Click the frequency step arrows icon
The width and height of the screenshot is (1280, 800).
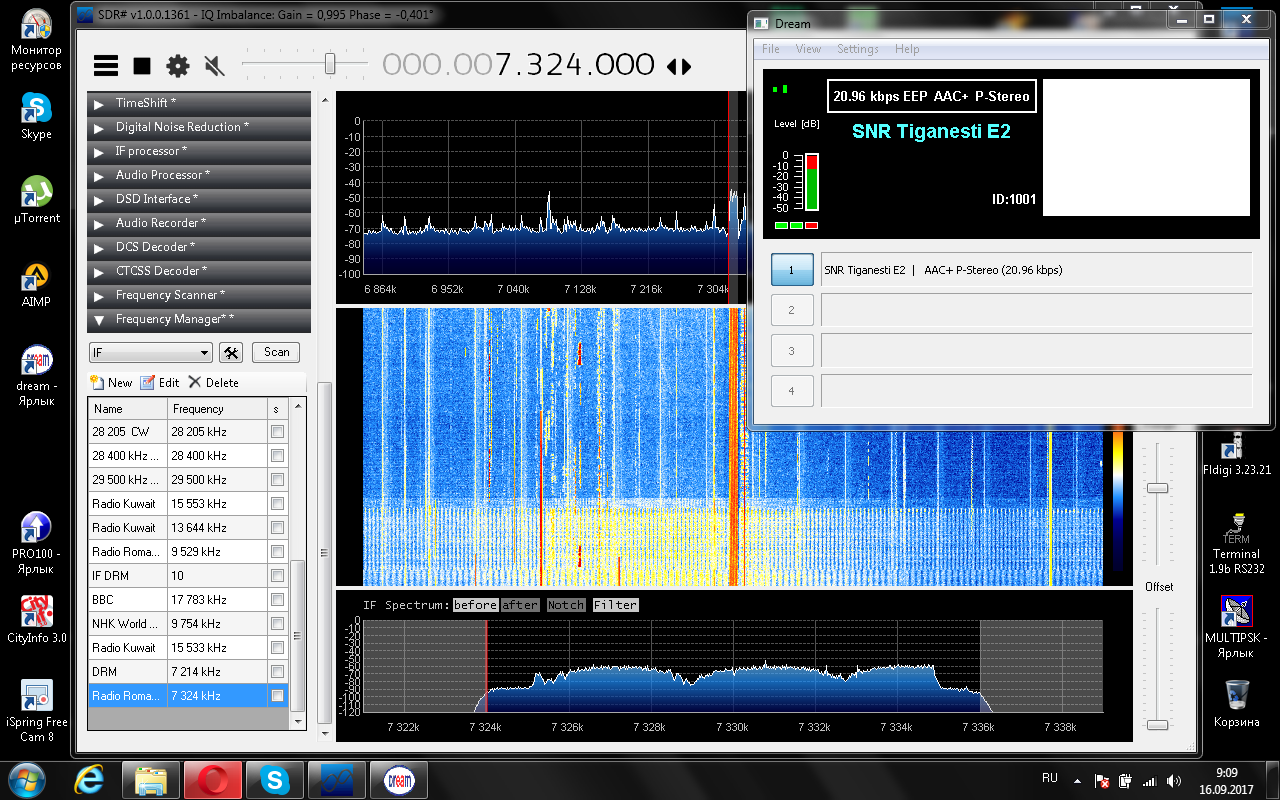679,66
